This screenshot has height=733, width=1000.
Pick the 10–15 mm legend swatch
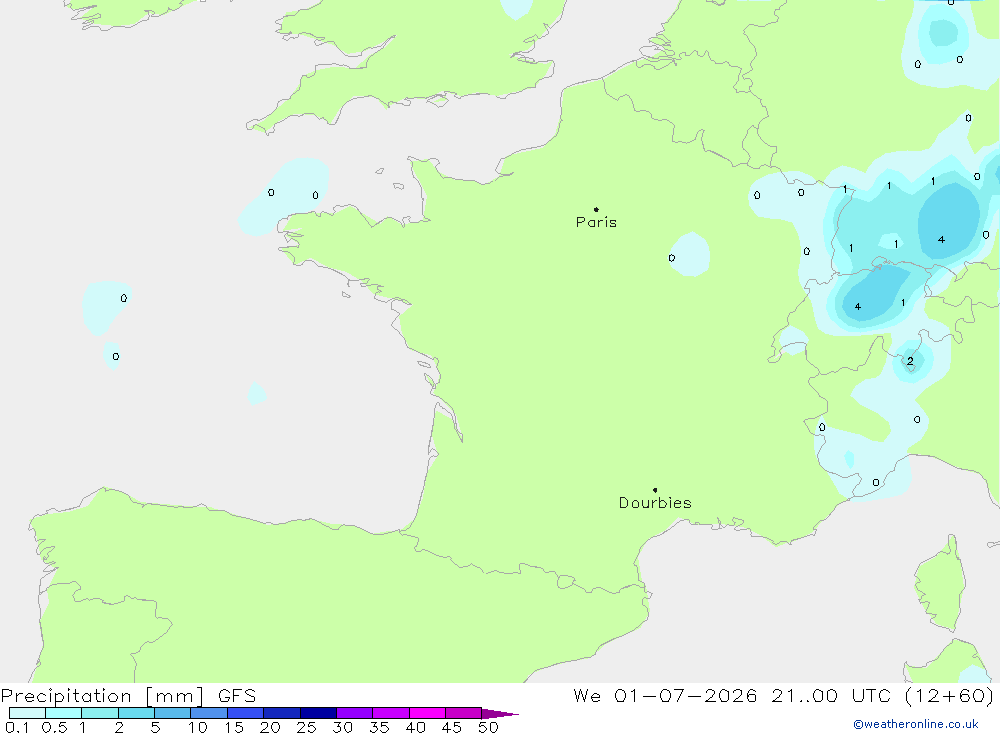[209, 713]
